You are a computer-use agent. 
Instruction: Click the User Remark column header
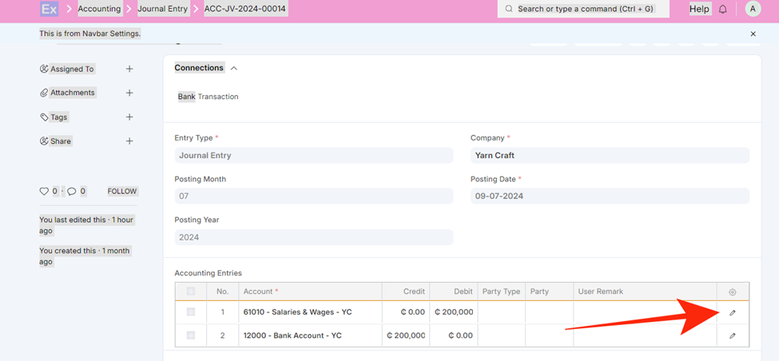click(x=645, y=291)
